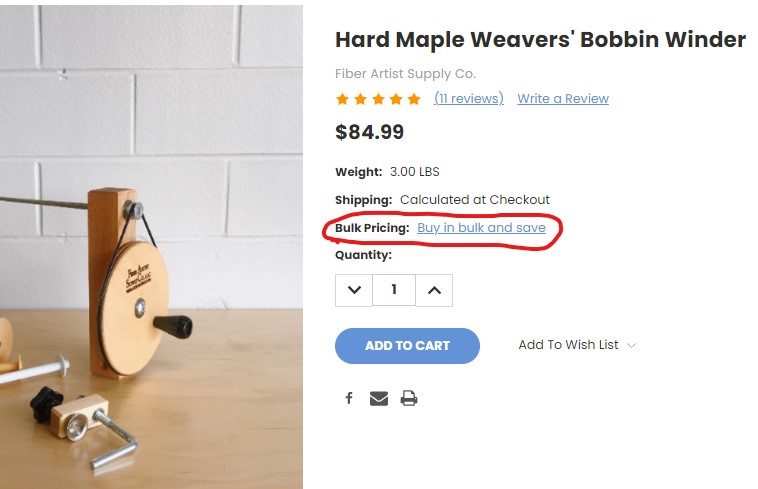Click the third rating star
The width and height of the screenshot is (758, 489).
tap(378, 99)
